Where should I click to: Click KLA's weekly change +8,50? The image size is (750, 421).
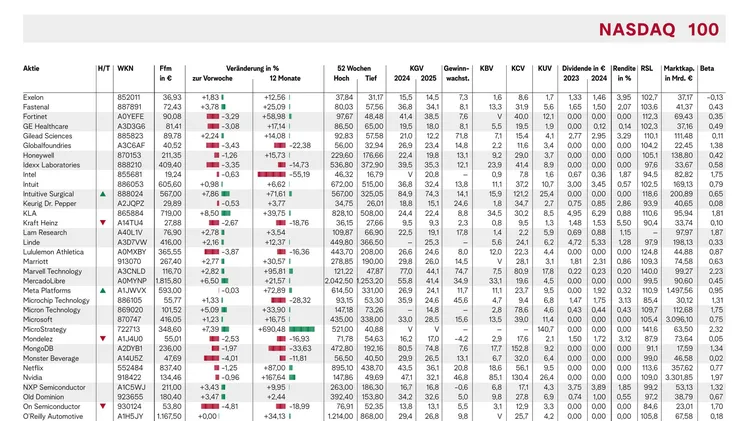pyautogui.click(x=210, y=213)
